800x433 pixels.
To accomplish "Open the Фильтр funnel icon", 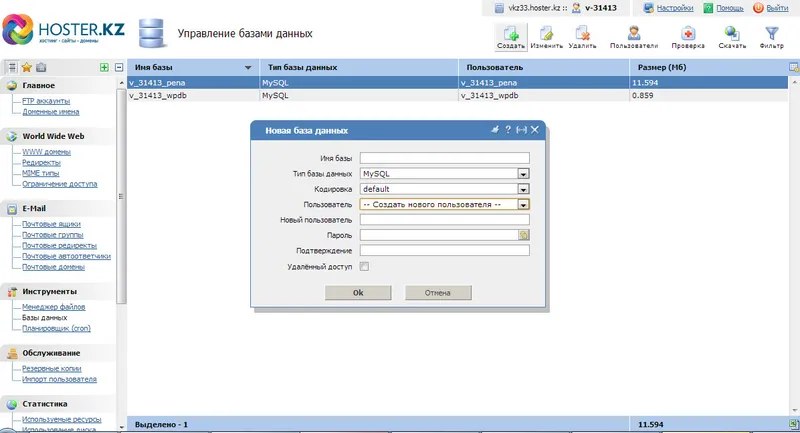I will tap(771, 37).
